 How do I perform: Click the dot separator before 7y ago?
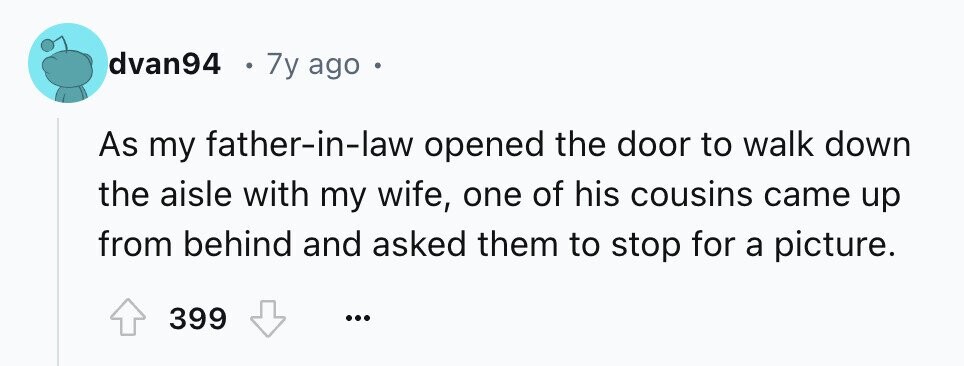click(248, 64)
